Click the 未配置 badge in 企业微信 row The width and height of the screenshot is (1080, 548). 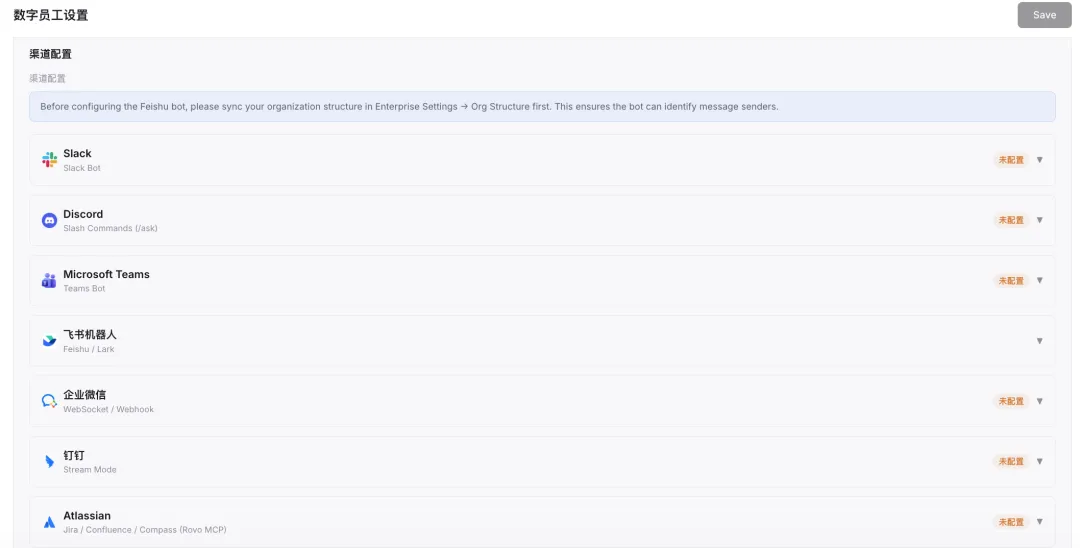pyautogui.click(x=1011, y=401)
